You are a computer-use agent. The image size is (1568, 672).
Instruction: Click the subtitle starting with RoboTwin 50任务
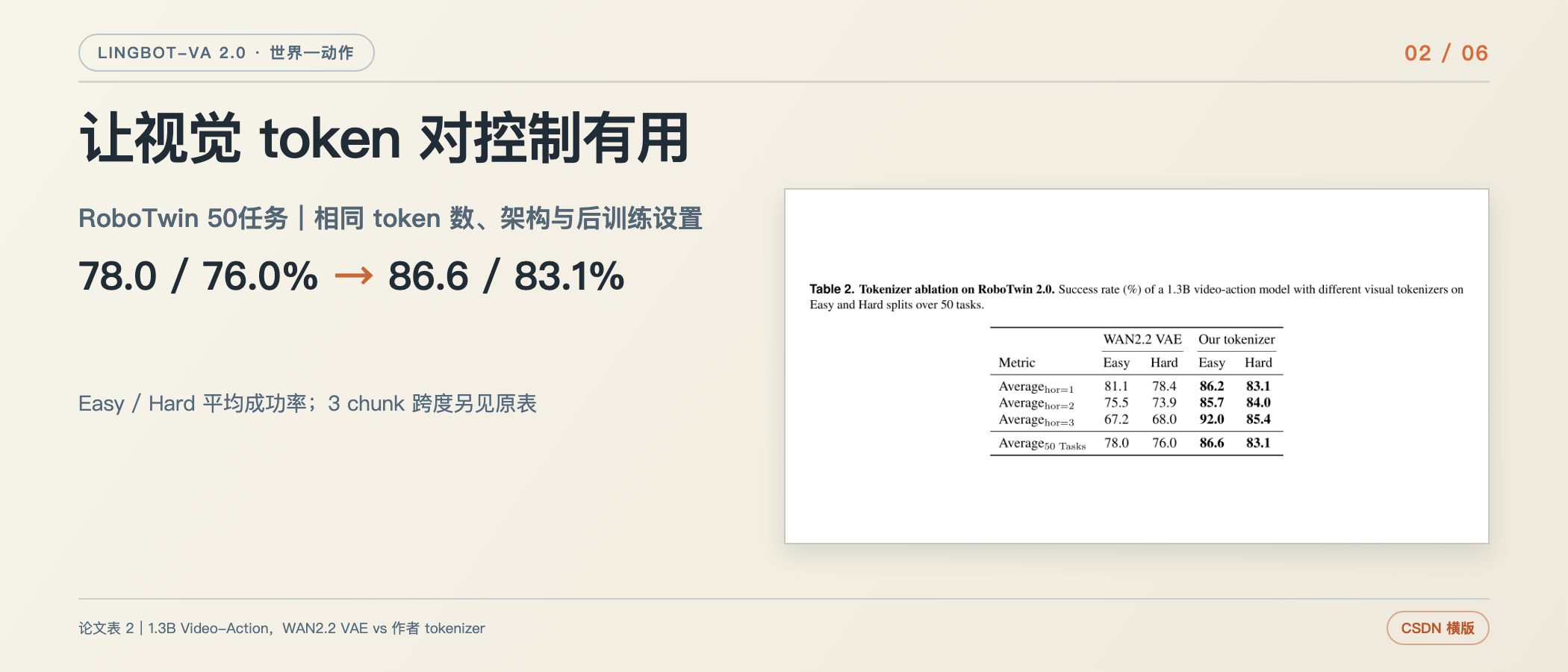[391, 219]
